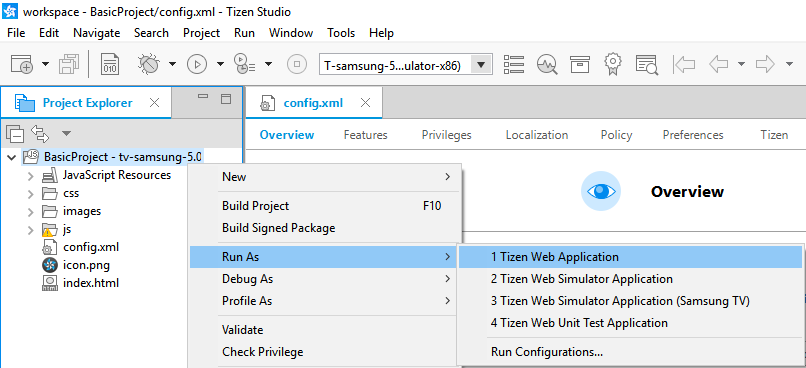The image size is (806, 368).
Task: Select 2 Tizen Web Simulator Application
Action: tap(631, 279)
